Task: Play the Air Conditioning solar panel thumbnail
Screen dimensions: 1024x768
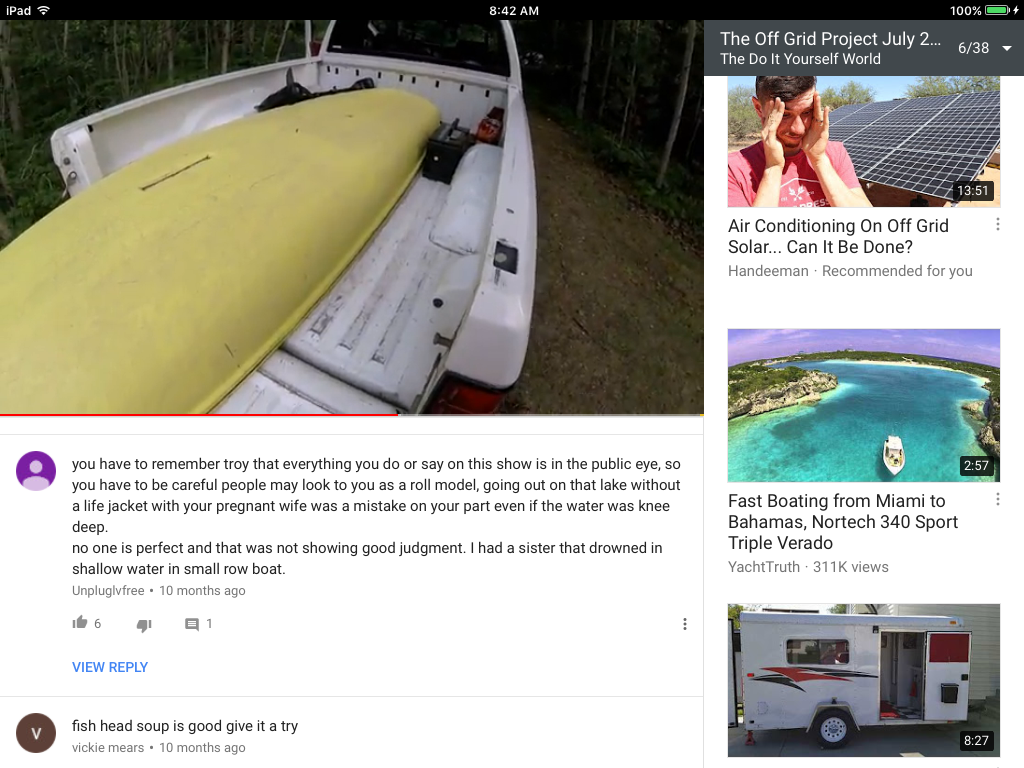Action: point(863,142)
